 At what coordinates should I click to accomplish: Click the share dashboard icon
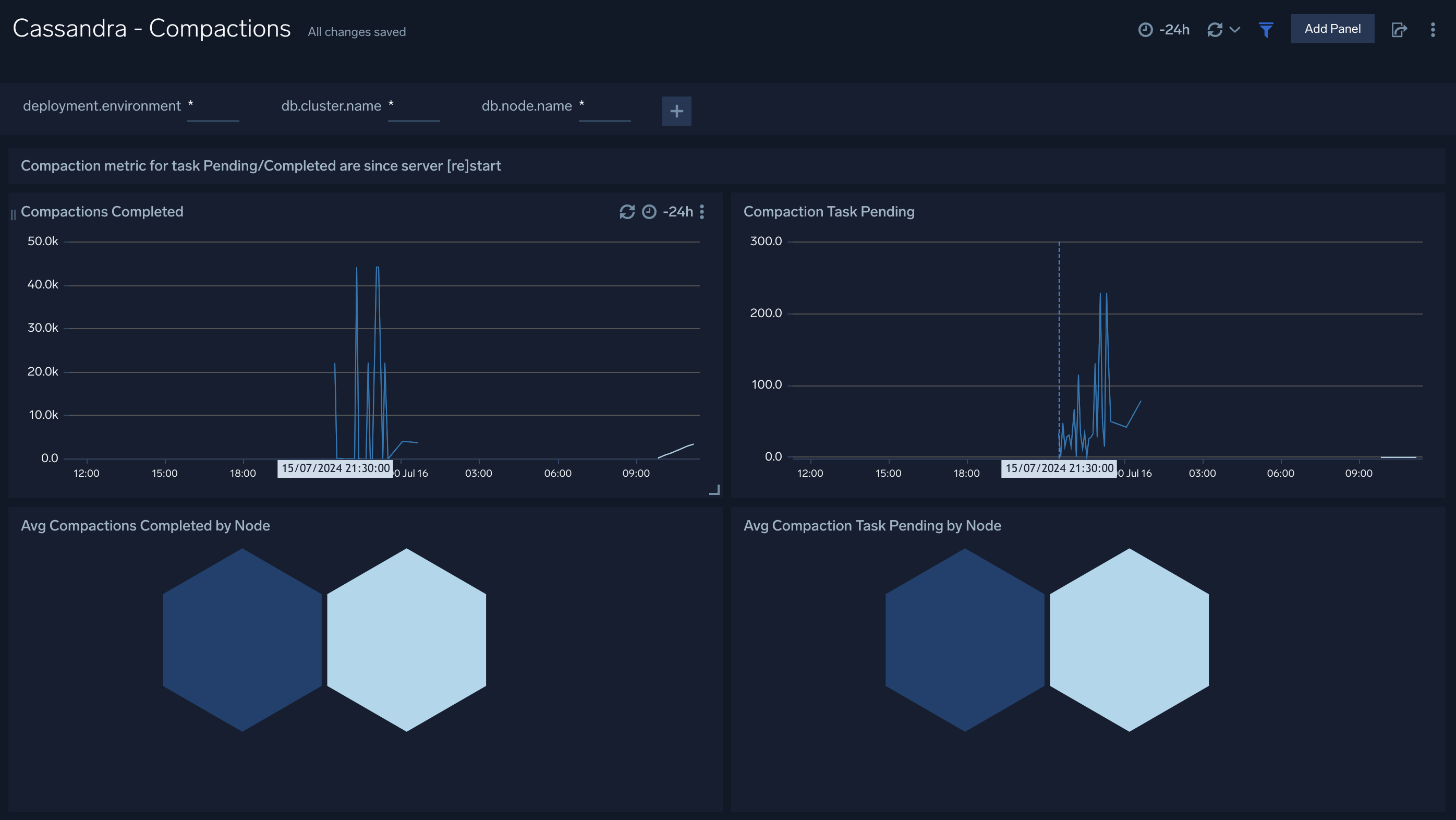[1399, 29]
